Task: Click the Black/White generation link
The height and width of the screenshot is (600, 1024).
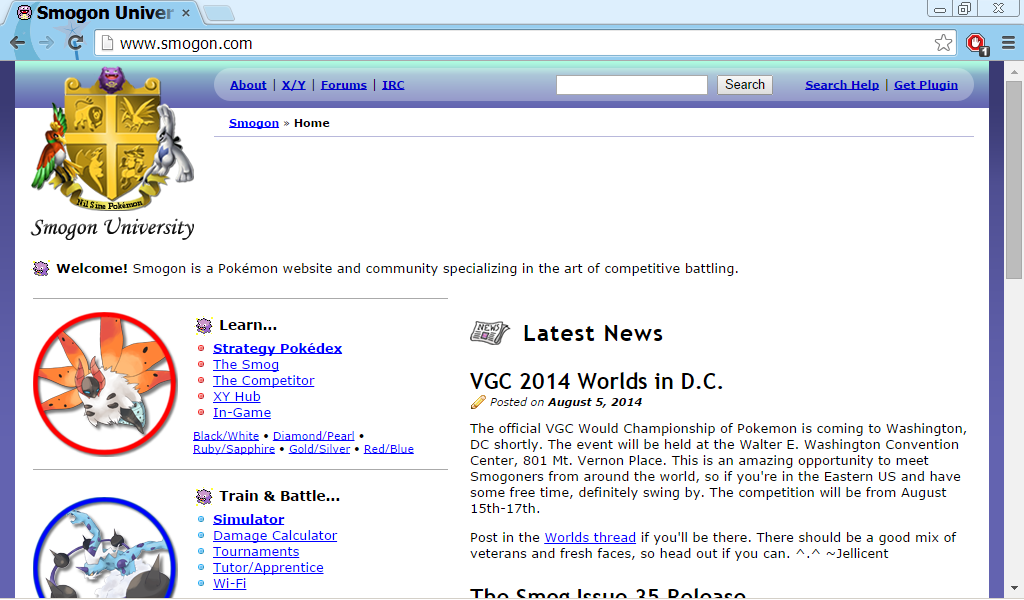Action: [x=226, y=435]
